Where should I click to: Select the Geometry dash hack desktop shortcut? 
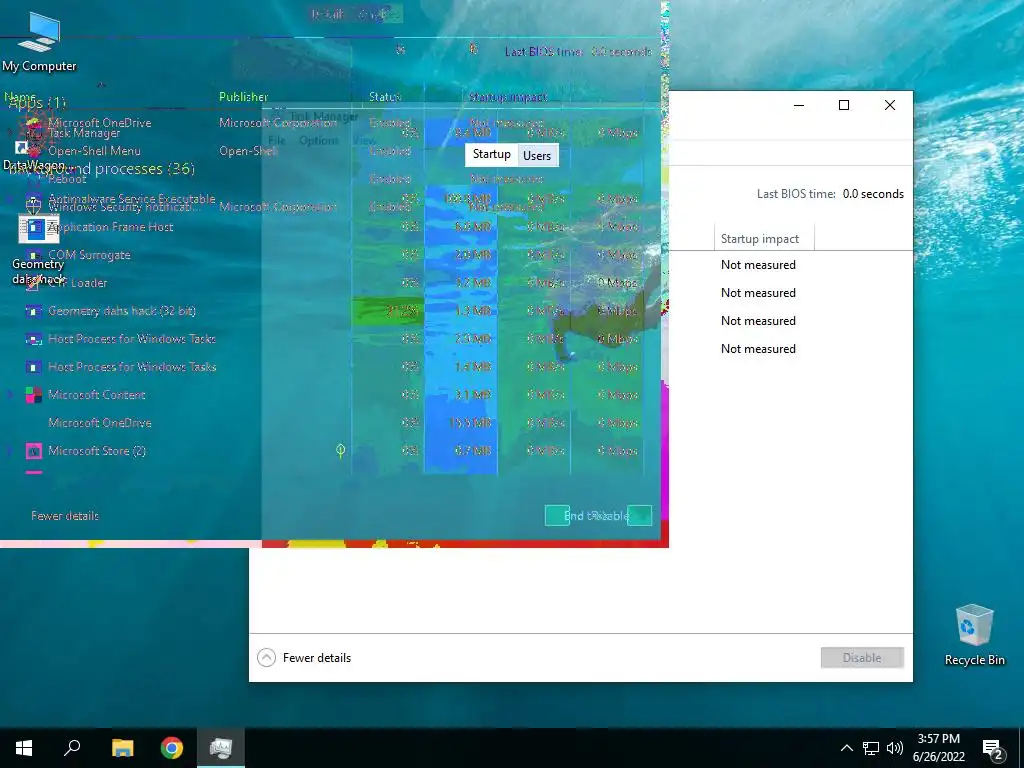tap(38, 250)
